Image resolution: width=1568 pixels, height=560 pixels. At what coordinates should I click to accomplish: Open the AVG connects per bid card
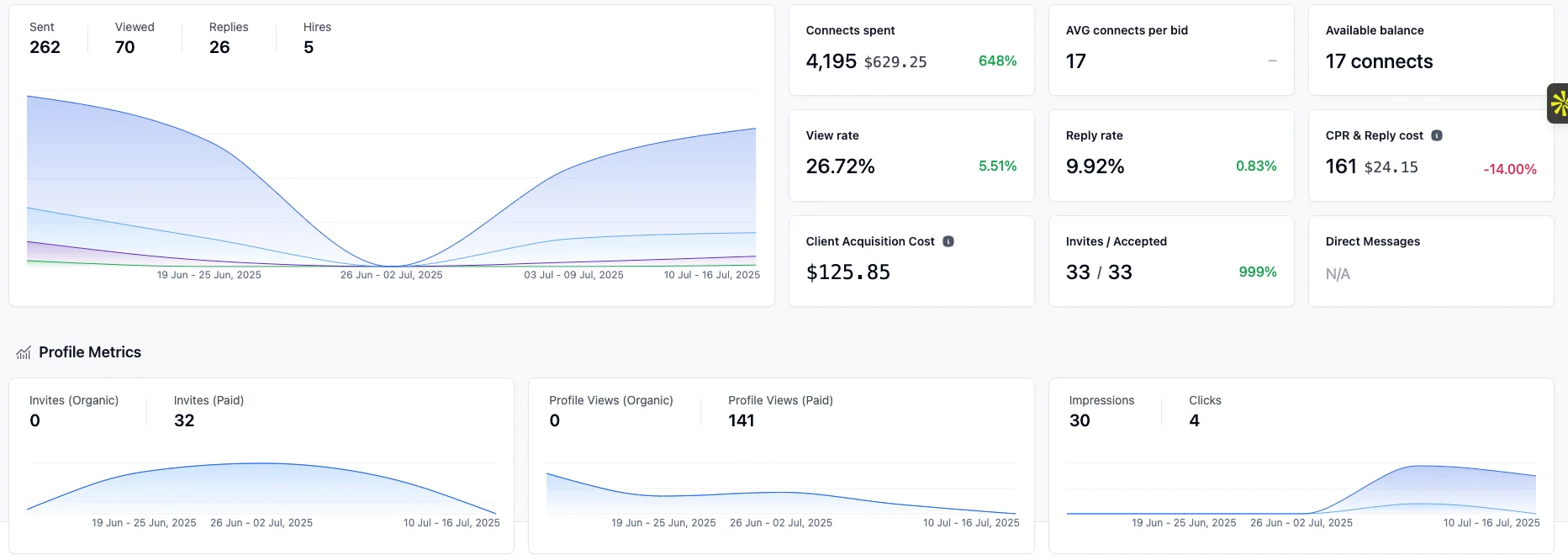1170,50
